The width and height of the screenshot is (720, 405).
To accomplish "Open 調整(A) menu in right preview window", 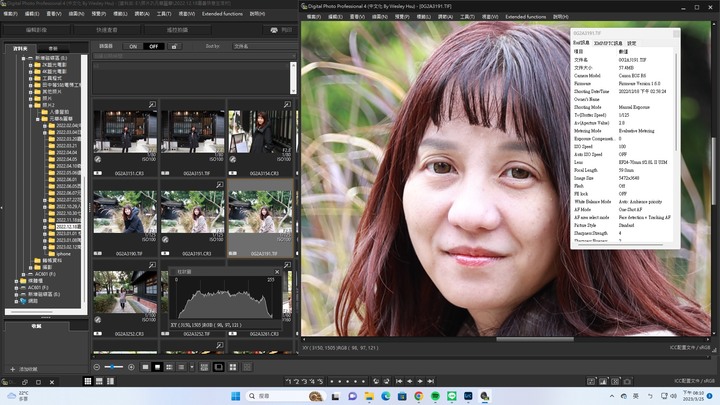I will click(445, 17).
